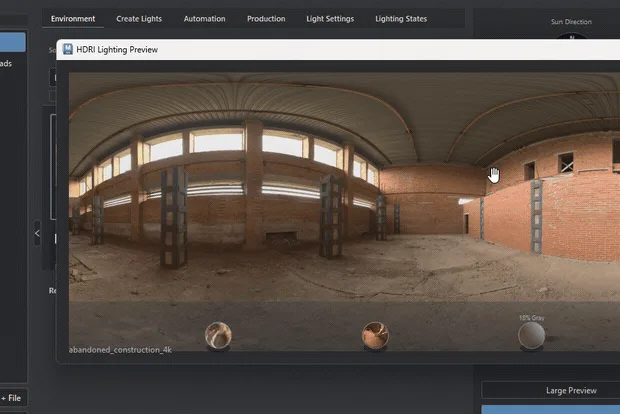Open the Light Settings tab
This screenshot has width=620, height=414.
coord(330,19)
